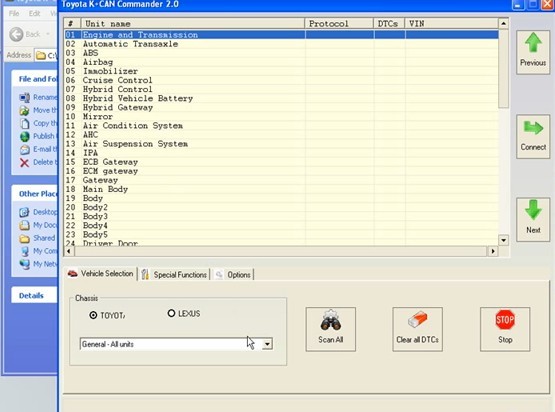Click the red Stop sign icon
The height and width of the screenshot is (412, 555).
pyautogui.click(x=505, y=320)
